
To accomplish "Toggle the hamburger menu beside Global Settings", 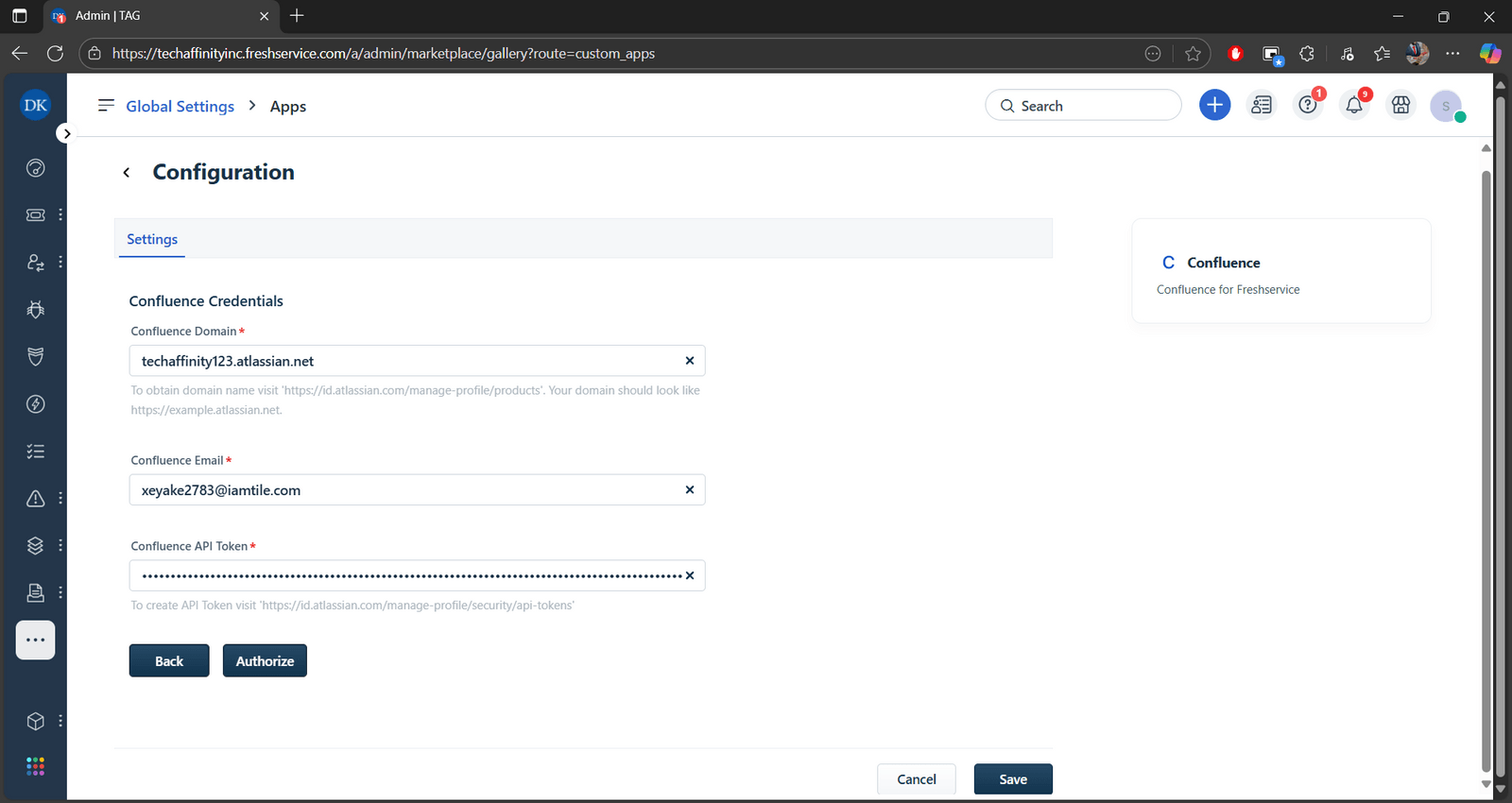I will click(106, 105).
